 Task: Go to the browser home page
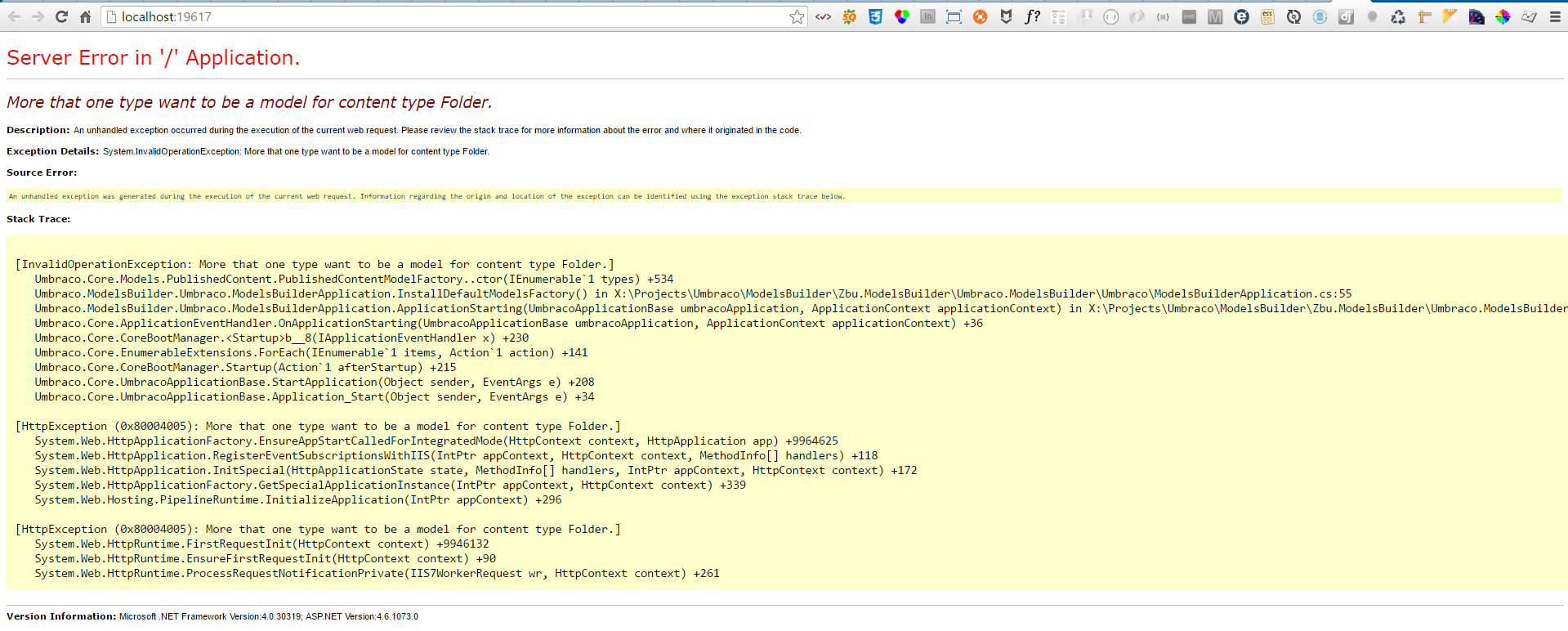tap(85, 16)
